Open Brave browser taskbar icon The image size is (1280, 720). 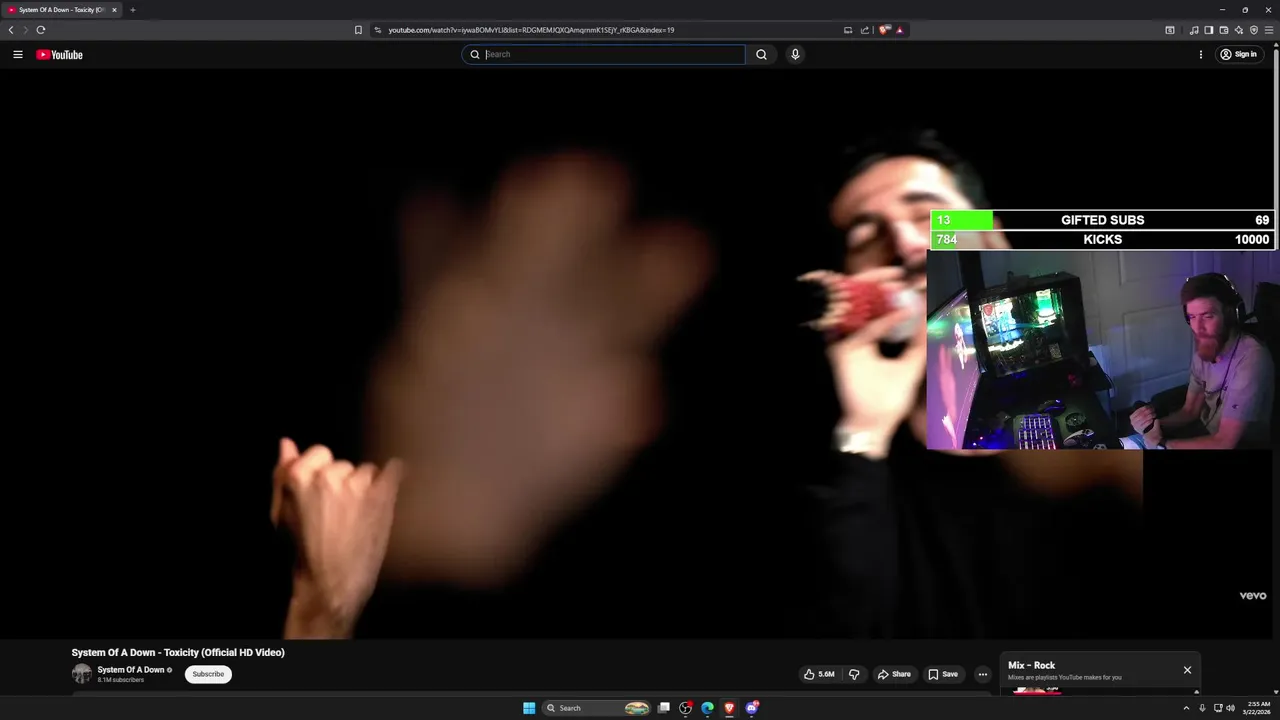click(729, 708)
